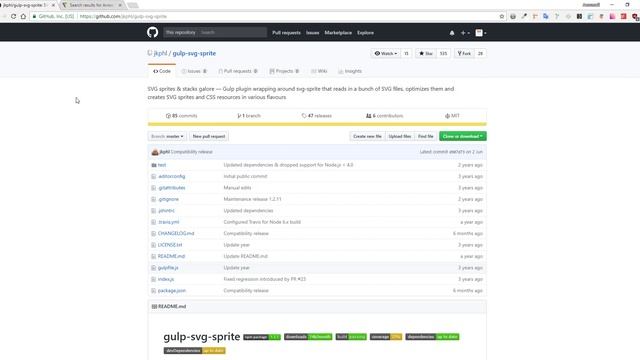This screenshot has width=640, height=360.
Task: Click the Create new file button
Action: pyautogui.click(x=367, y=136)
